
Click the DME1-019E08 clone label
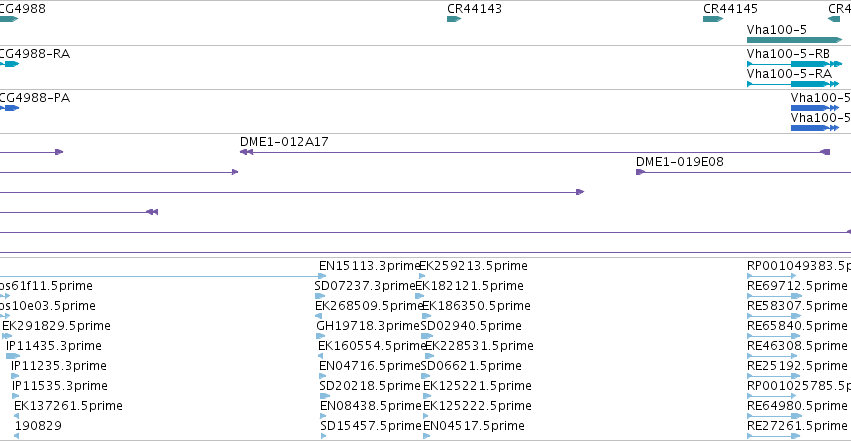tap(679, 162)
